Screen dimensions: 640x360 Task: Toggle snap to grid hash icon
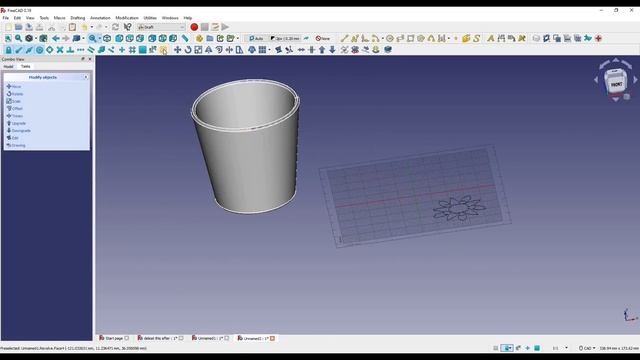pyautogui.click(x=132, y=50)
